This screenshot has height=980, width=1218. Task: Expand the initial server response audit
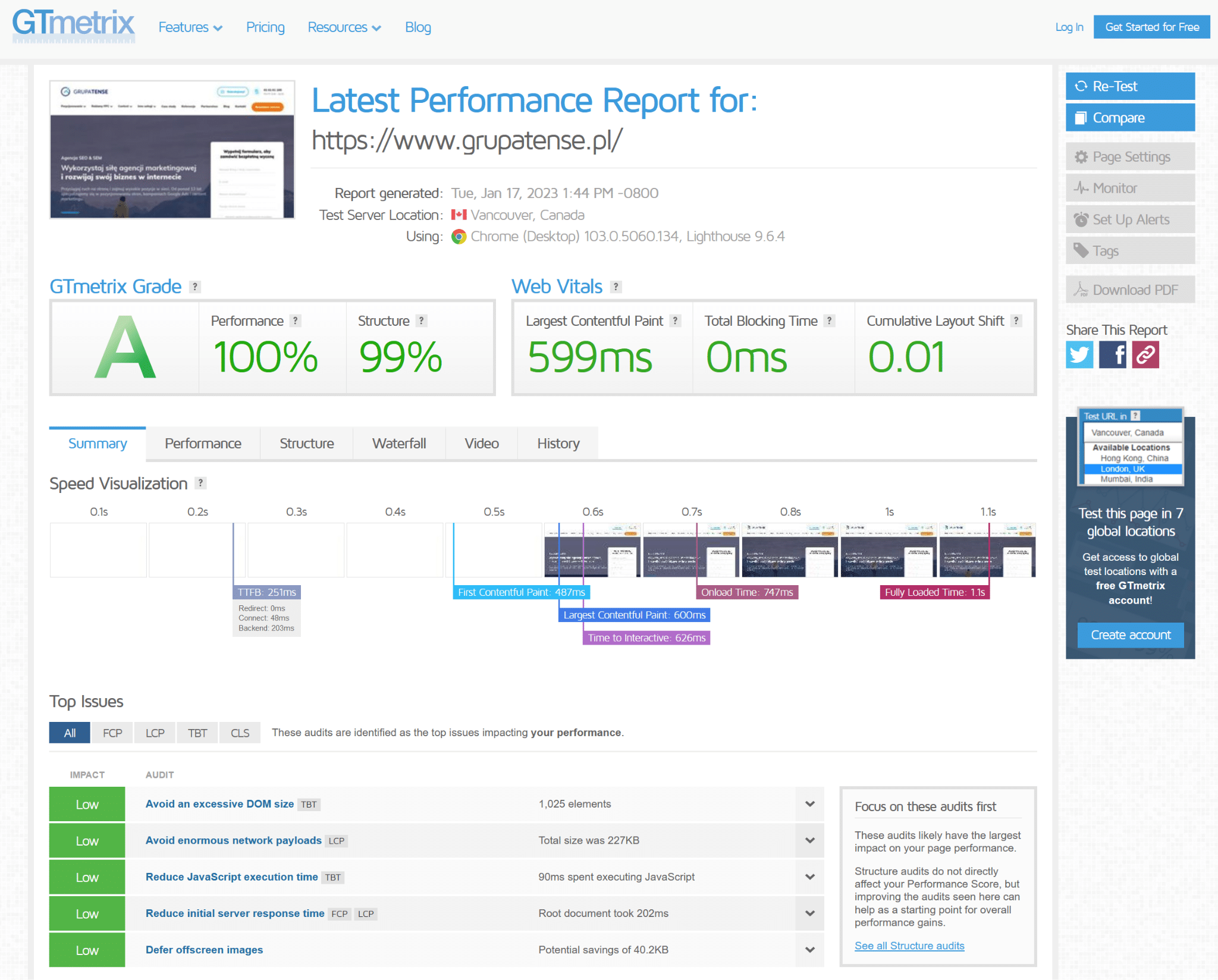point(810,913)
